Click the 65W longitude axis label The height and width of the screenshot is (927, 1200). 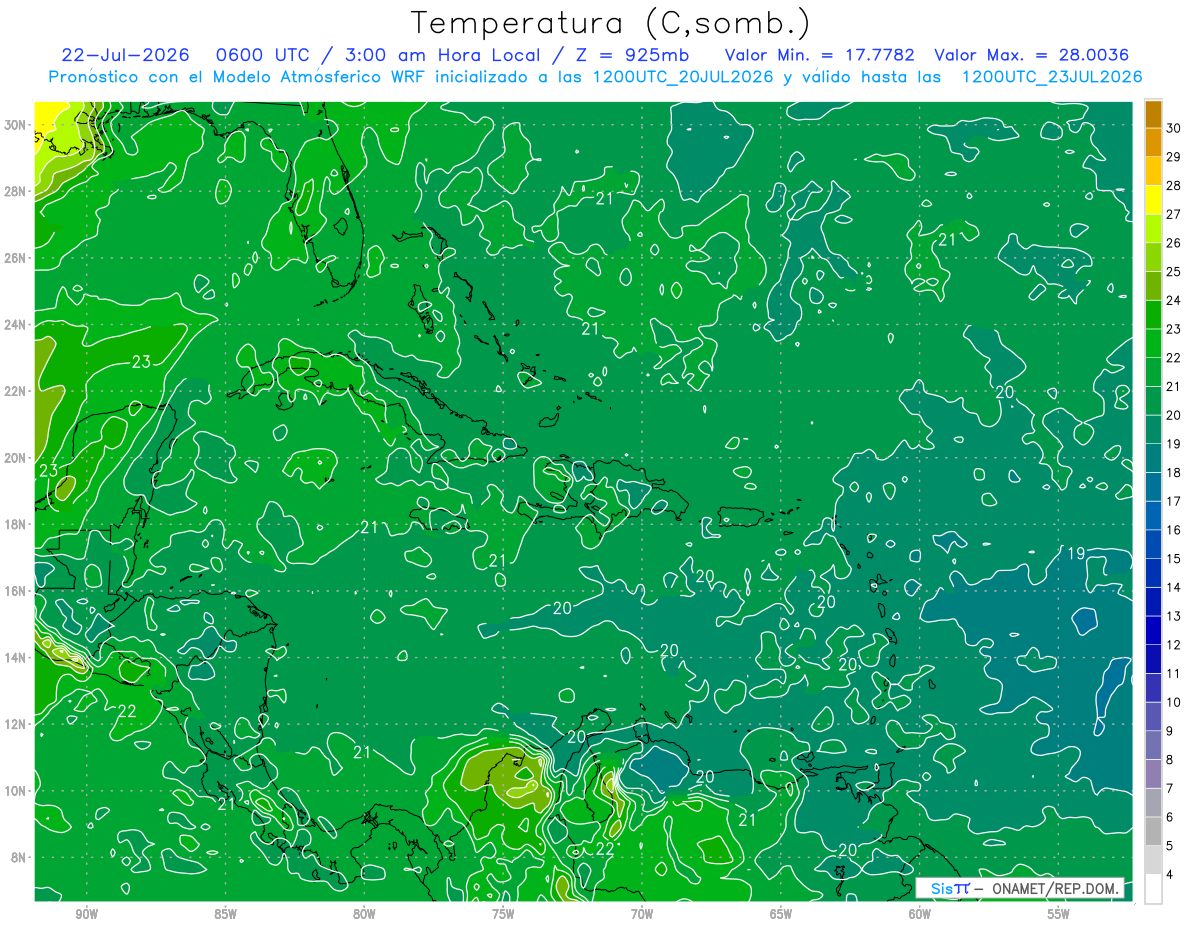coord(781,914)
